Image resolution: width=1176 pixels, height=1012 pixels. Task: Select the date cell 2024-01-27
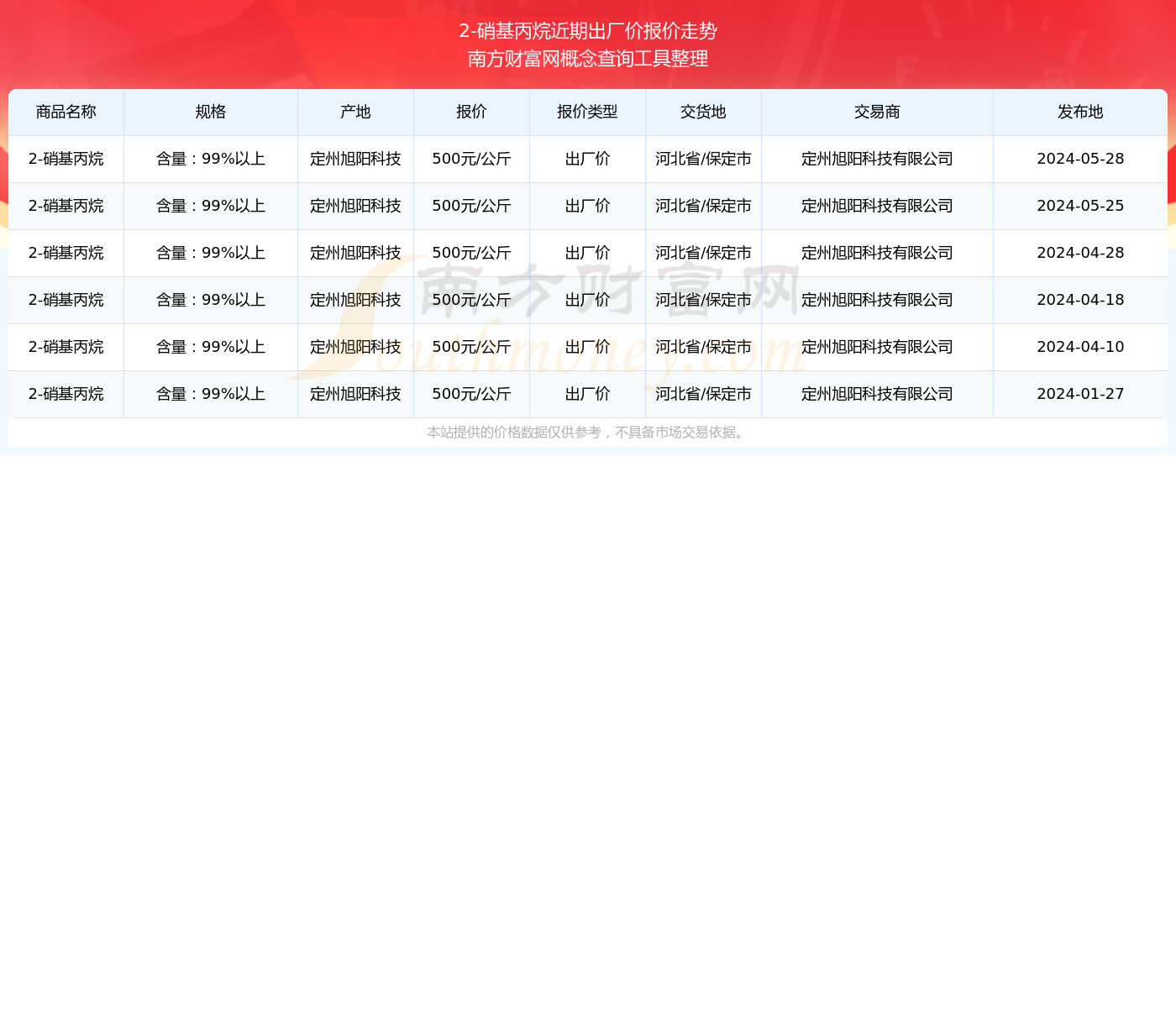(1080, 394)
